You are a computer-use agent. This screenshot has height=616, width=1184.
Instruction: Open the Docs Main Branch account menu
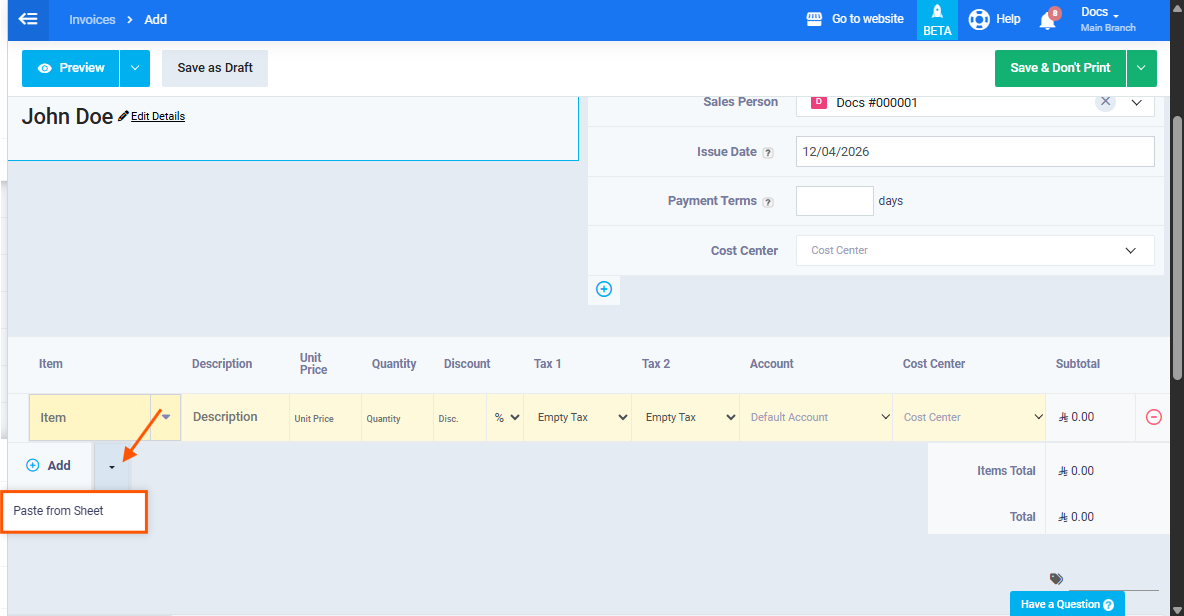pos(1107,19)
